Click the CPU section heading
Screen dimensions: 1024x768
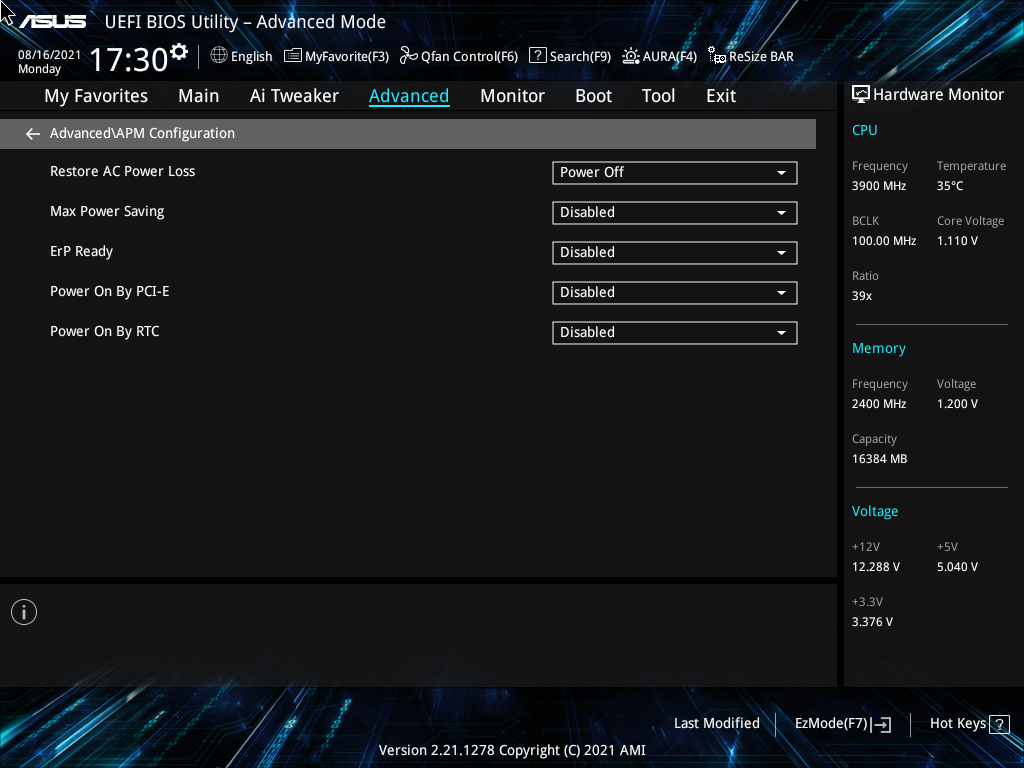coord(865,130)
